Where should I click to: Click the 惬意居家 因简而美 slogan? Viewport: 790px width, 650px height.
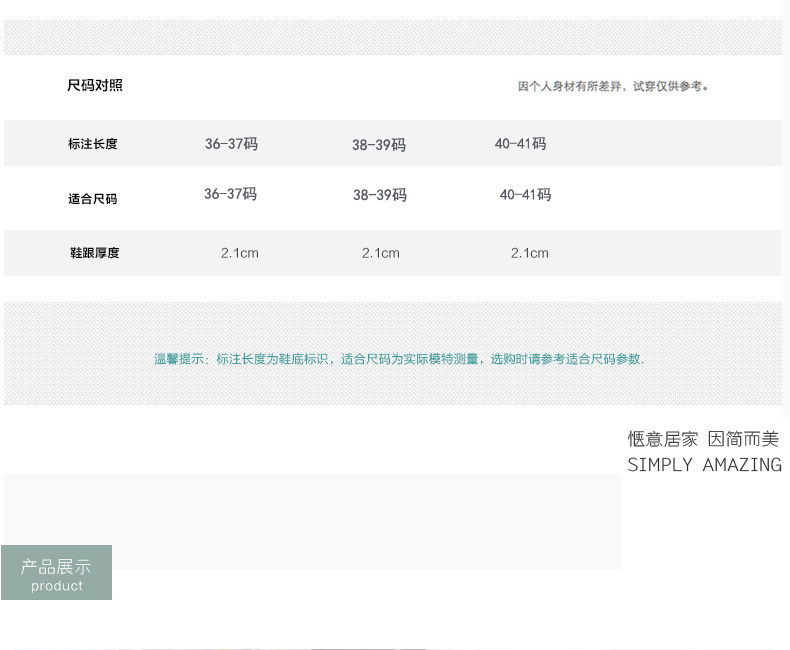[703, 439]
